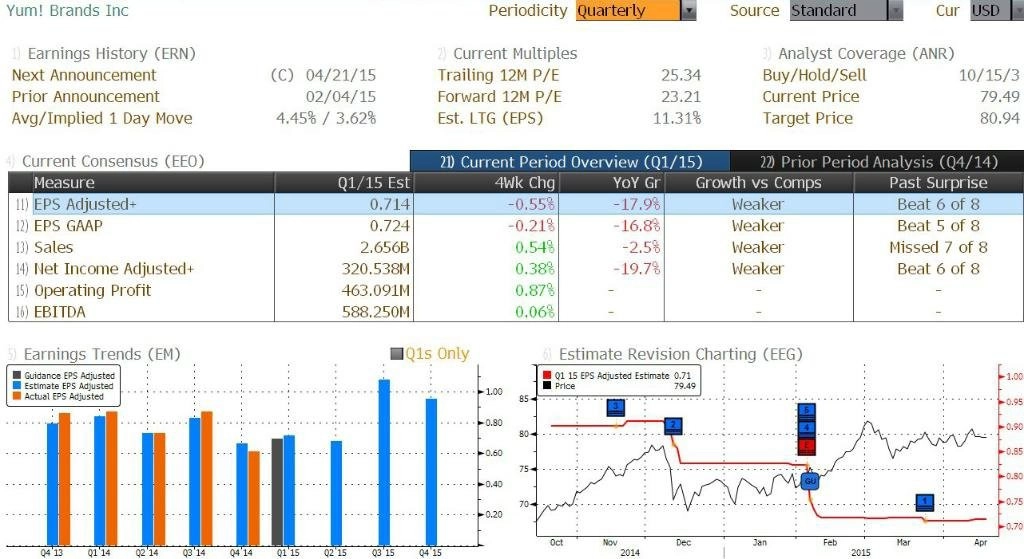Screen dimensions: 1024x559
Task: Select the Operating Profit row
Action: [516, 291]
